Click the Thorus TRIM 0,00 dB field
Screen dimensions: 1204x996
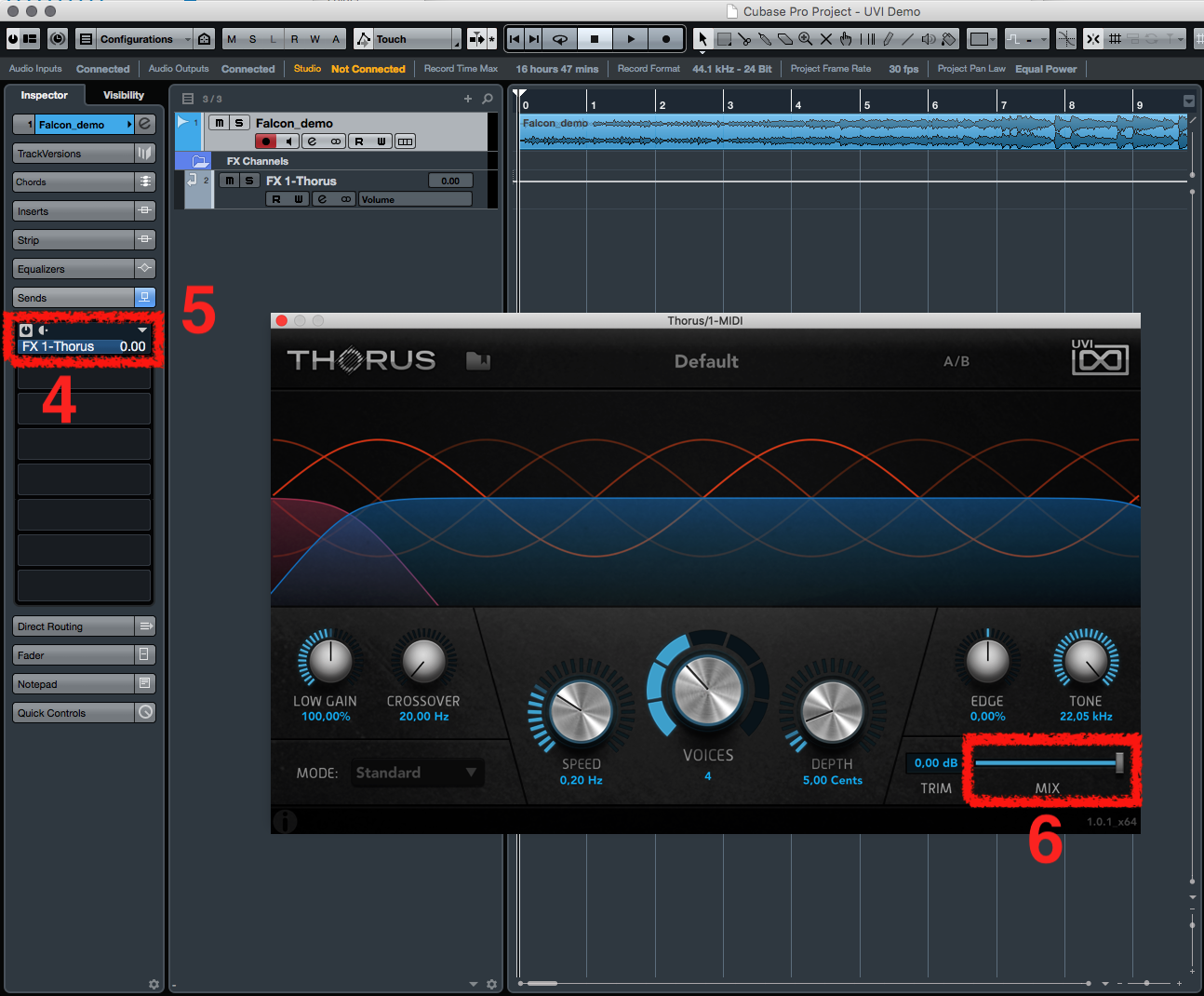tap(935, 763)
